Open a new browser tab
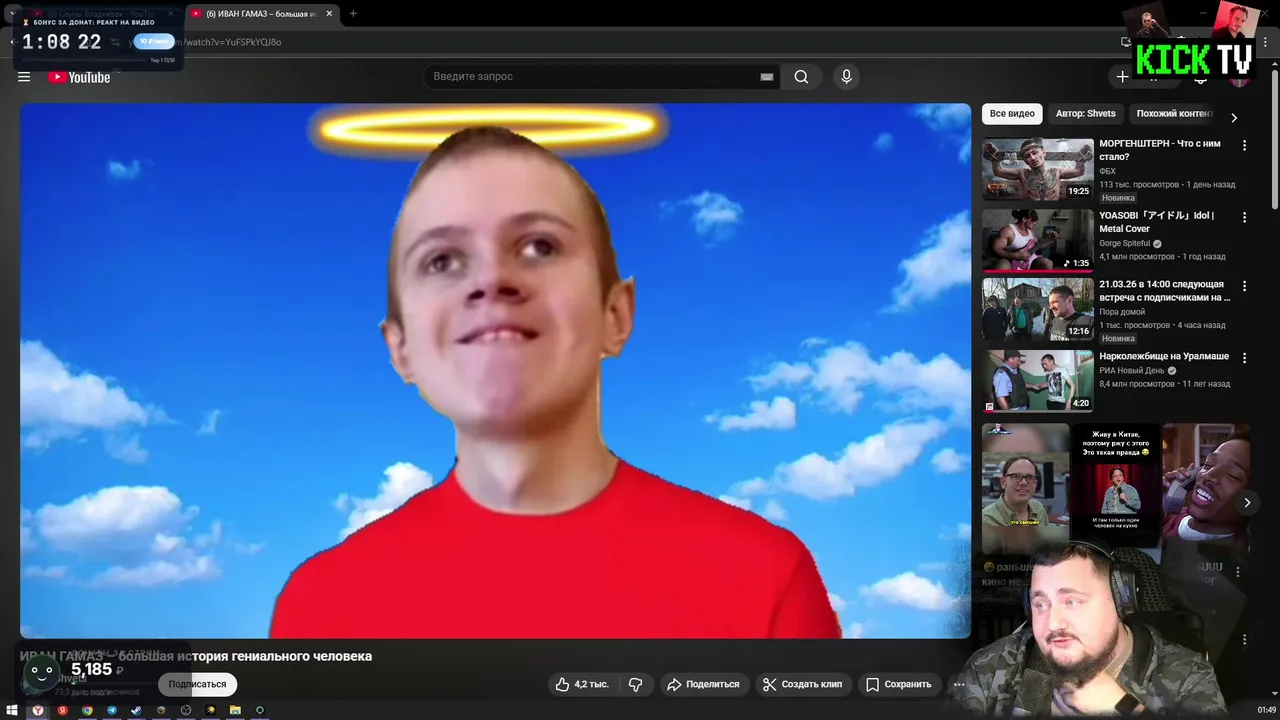This screenshot has height=720, width=1280. tap(353, 14)
